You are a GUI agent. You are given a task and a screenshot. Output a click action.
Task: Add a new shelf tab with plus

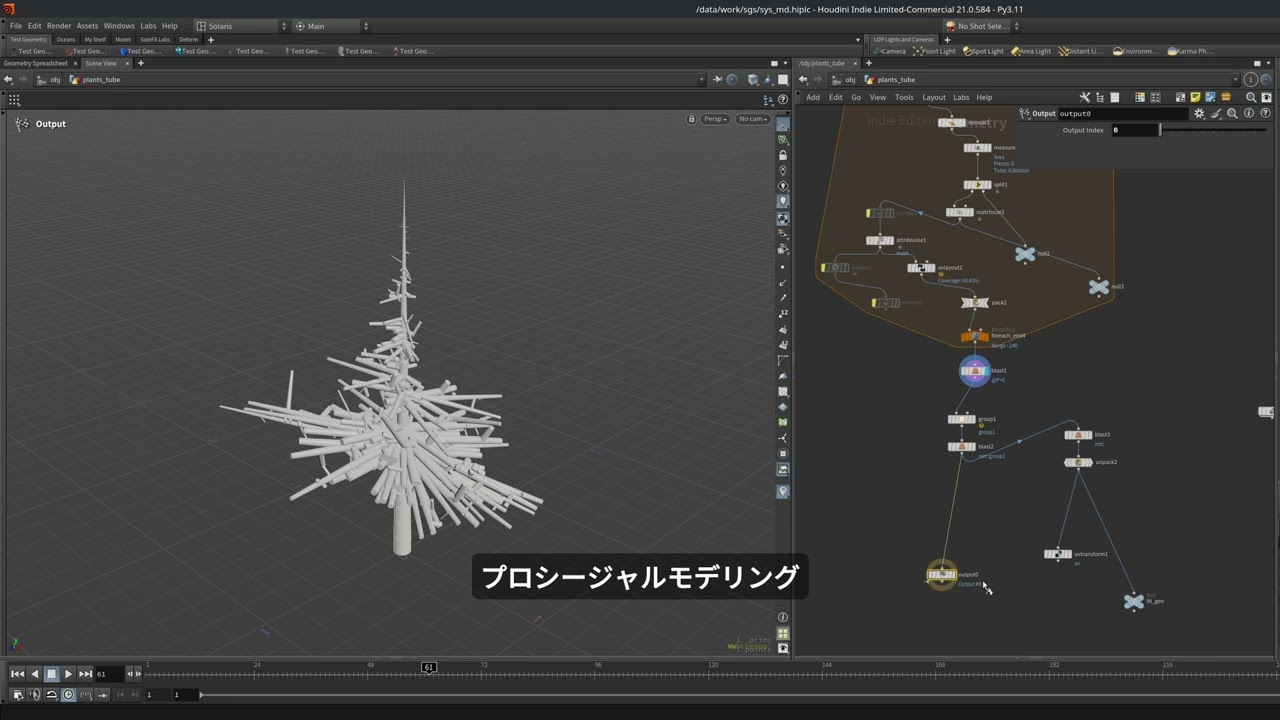click(x=210, y=39)
